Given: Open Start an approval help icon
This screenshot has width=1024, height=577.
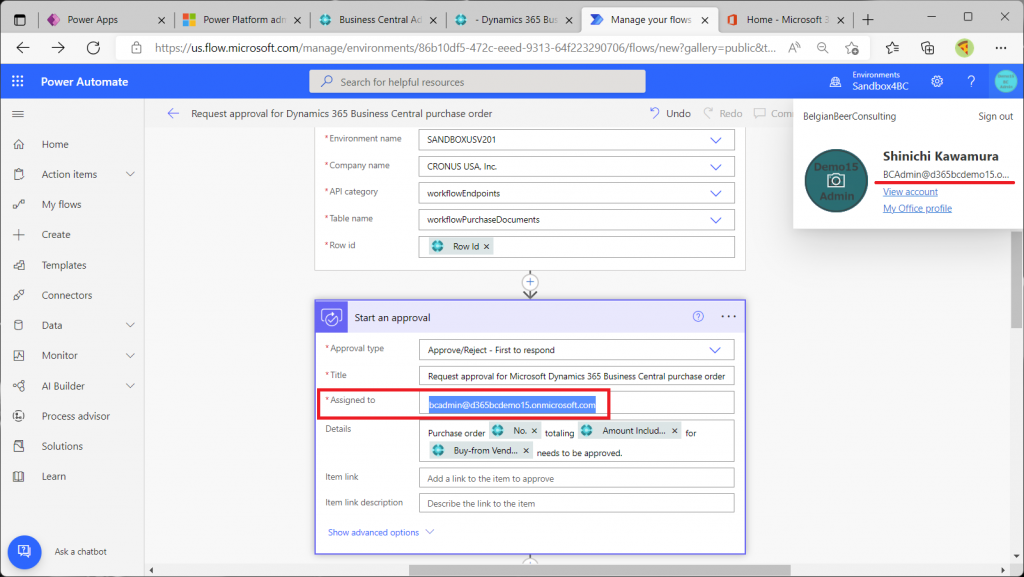Looking at the screenshot, I should (x=698, y=317).
